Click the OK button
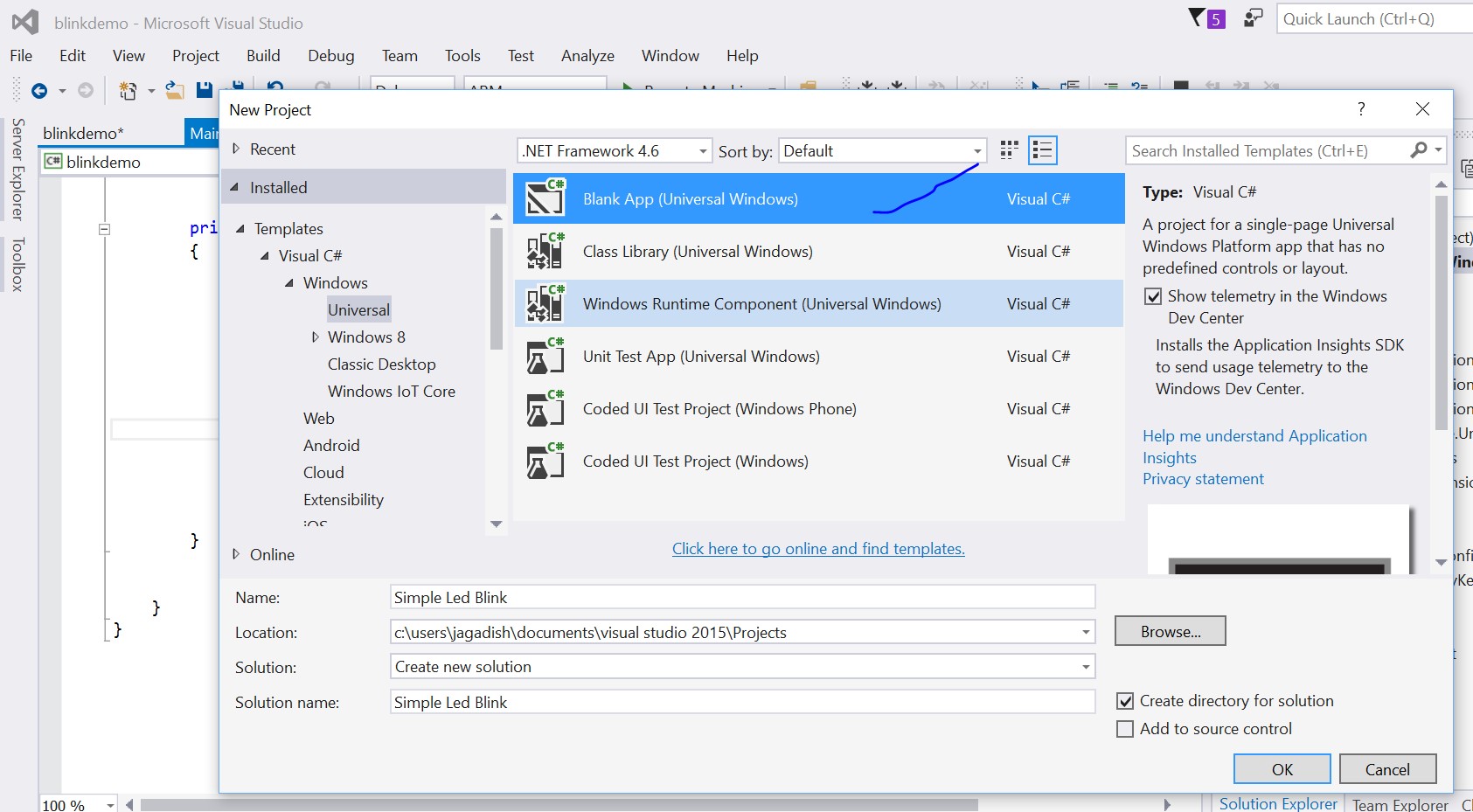Viewport: 1473px width, 812px height. tap(1282, 769)
